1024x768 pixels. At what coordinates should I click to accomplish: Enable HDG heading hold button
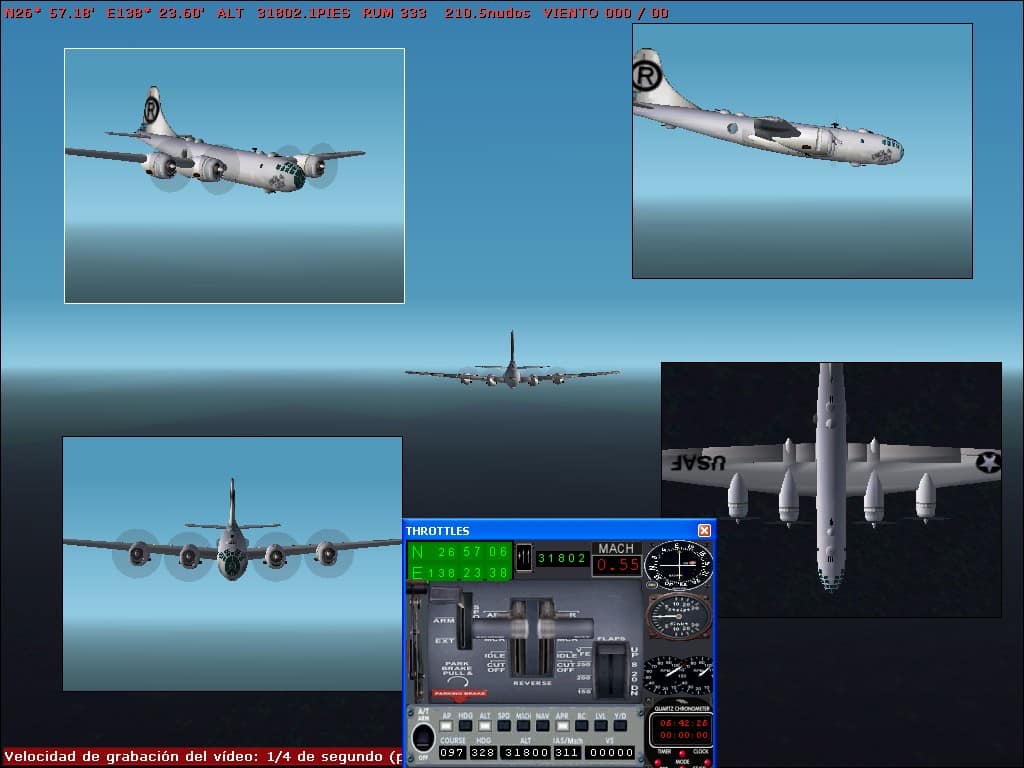(465, 725)
